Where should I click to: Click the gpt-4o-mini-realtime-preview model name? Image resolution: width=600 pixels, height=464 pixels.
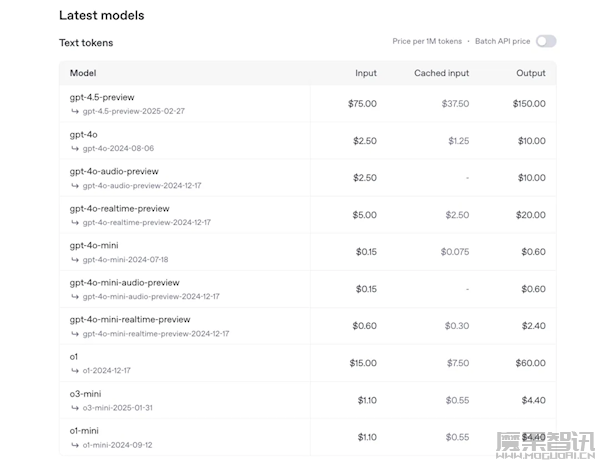click(130, 319)
